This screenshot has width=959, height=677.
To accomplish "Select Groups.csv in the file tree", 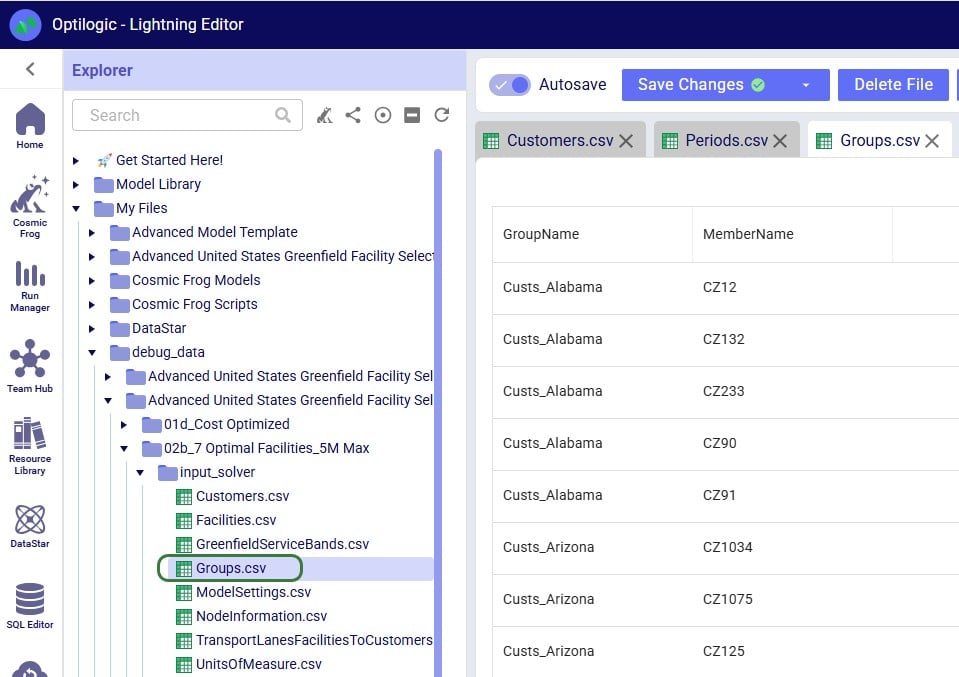I will pos(231,568).
